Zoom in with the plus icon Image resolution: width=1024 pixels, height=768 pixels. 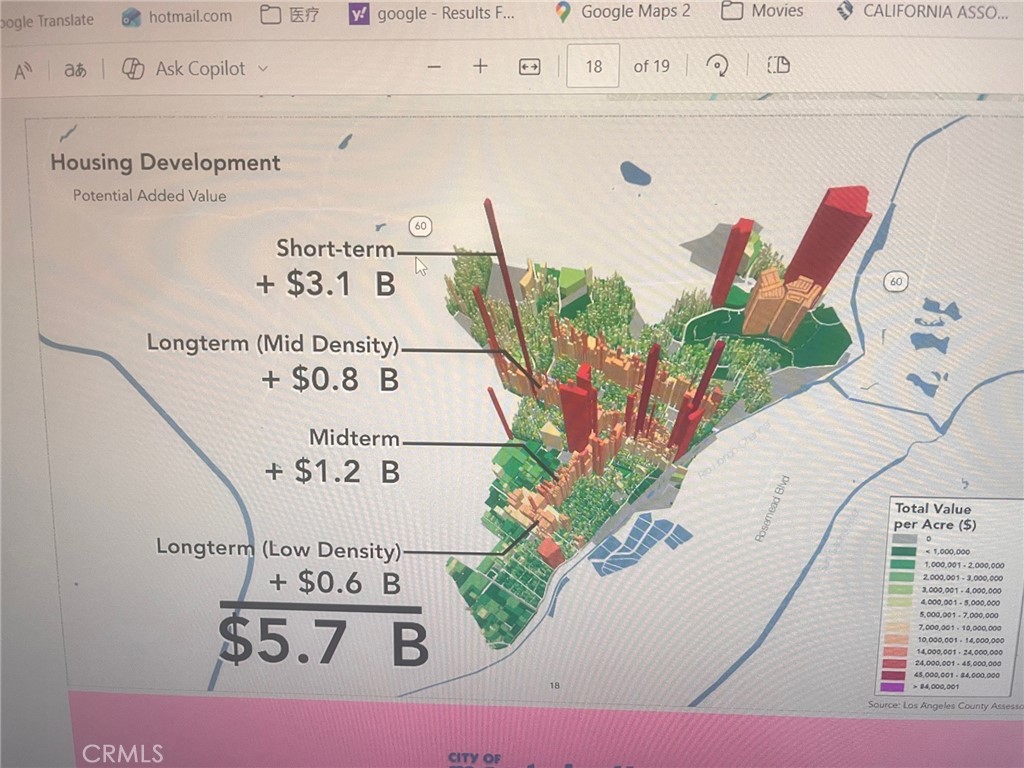point(480,66)
